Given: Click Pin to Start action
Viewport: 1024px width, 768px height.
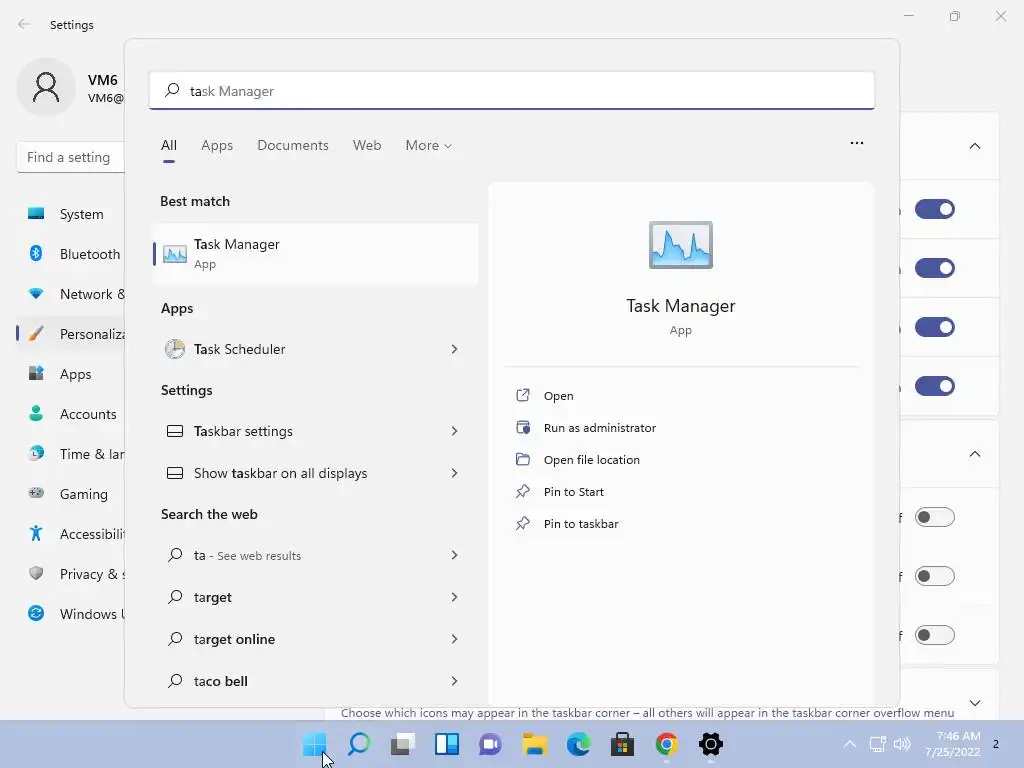Looking at the screenshot, I should pyautogui.click(x=573, y=492).
